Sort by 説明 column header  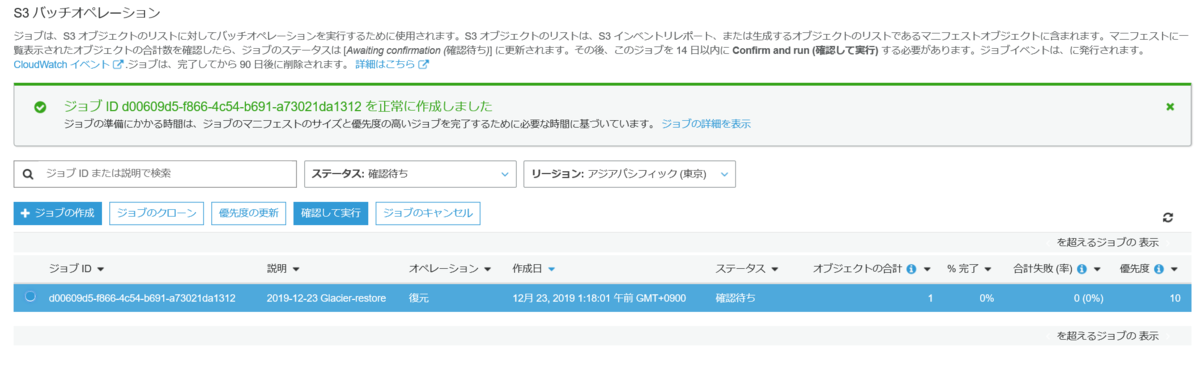[x=283, y=269]
